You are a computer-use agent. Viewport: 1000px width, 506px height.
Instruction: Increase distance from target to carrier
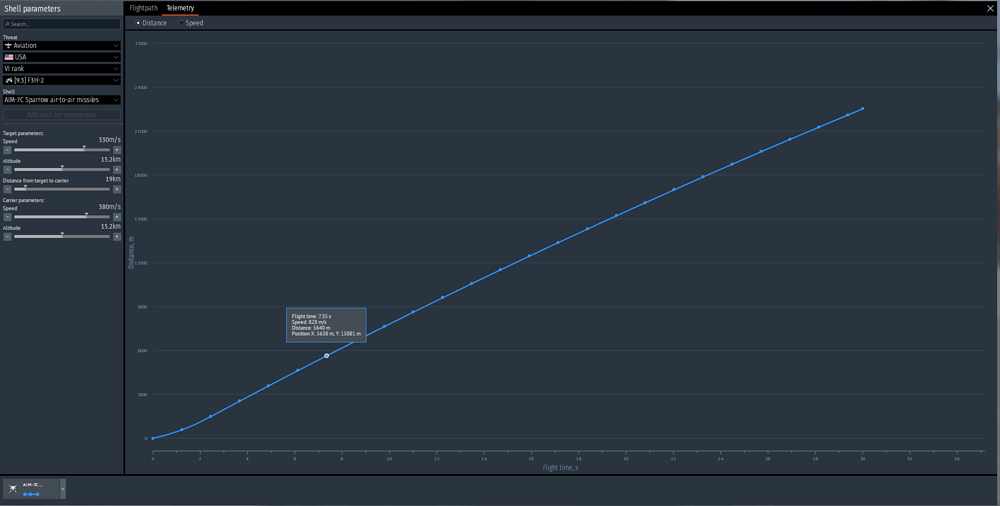(117, 190)
